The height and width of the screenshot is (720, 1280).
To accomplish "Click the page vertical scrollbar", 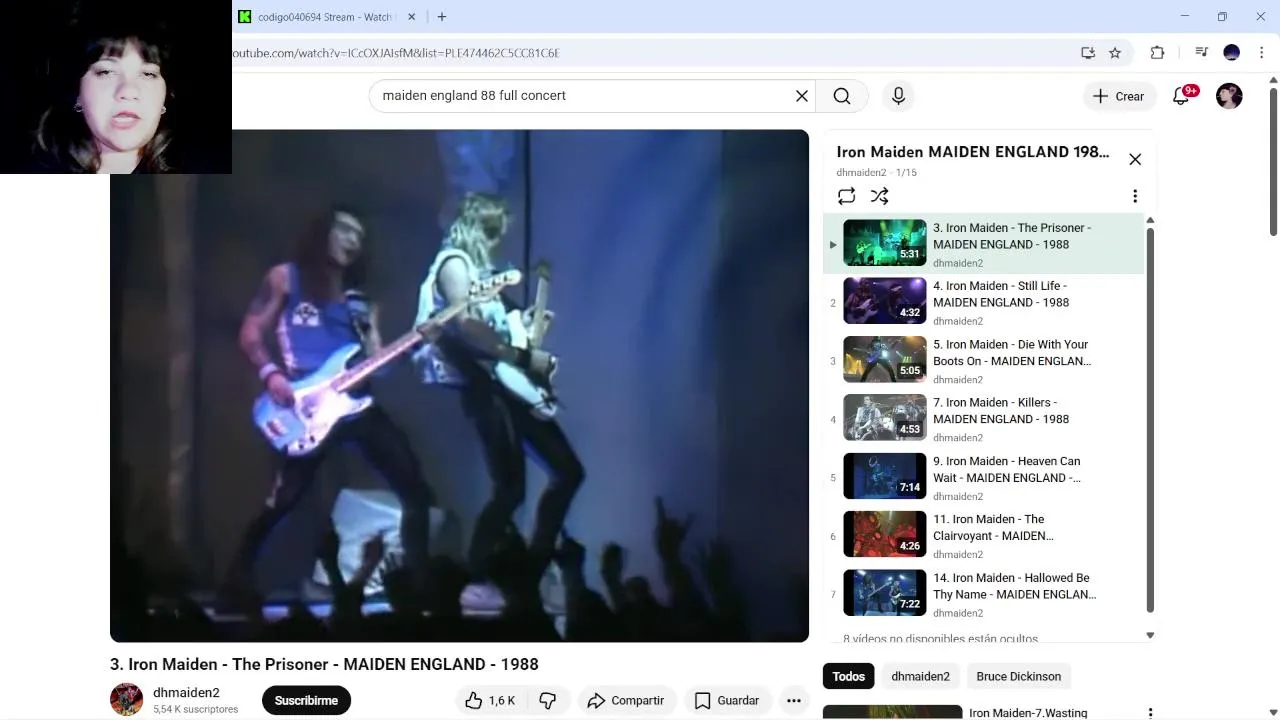I will (1273, 160).
